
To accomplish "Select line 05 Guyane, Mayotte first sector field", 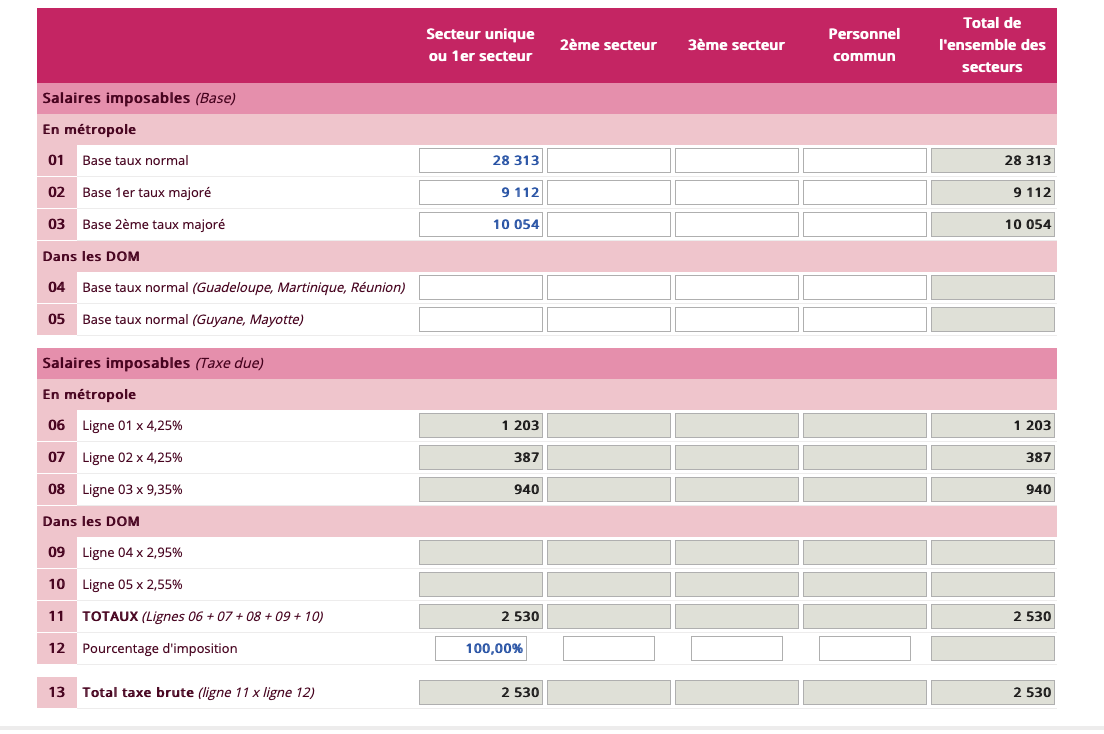I will click(480, 320).
